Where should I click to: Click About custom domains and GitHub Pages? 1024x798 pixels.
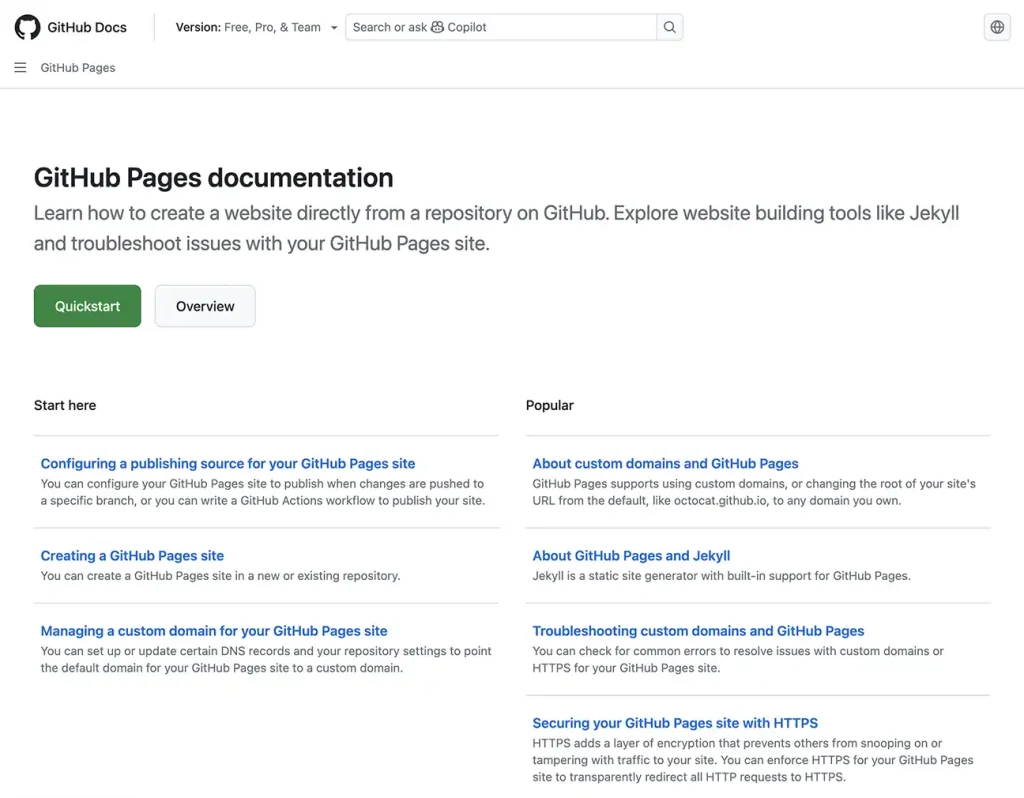pos(665,463)
